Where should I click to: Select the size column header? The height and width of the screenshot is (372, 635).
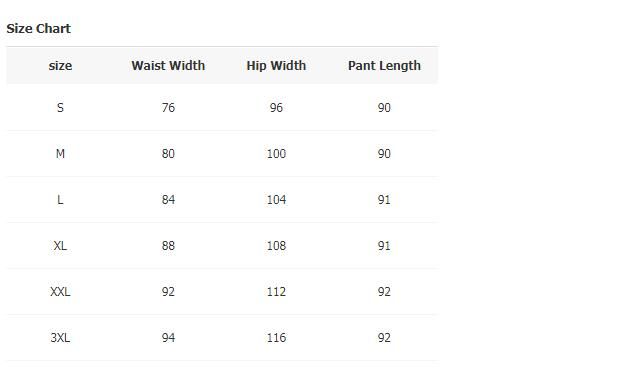click(60, 66)
